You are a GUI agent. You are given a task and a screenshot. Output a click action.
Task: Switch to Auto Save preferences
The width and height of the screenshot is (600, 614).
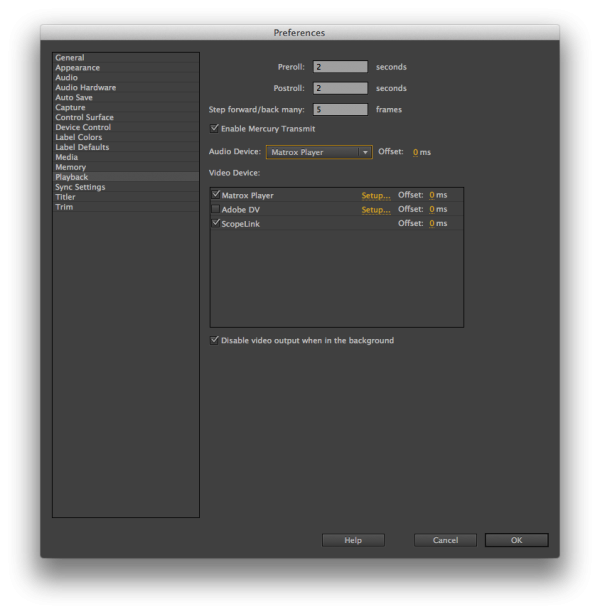tap(75, 98)
